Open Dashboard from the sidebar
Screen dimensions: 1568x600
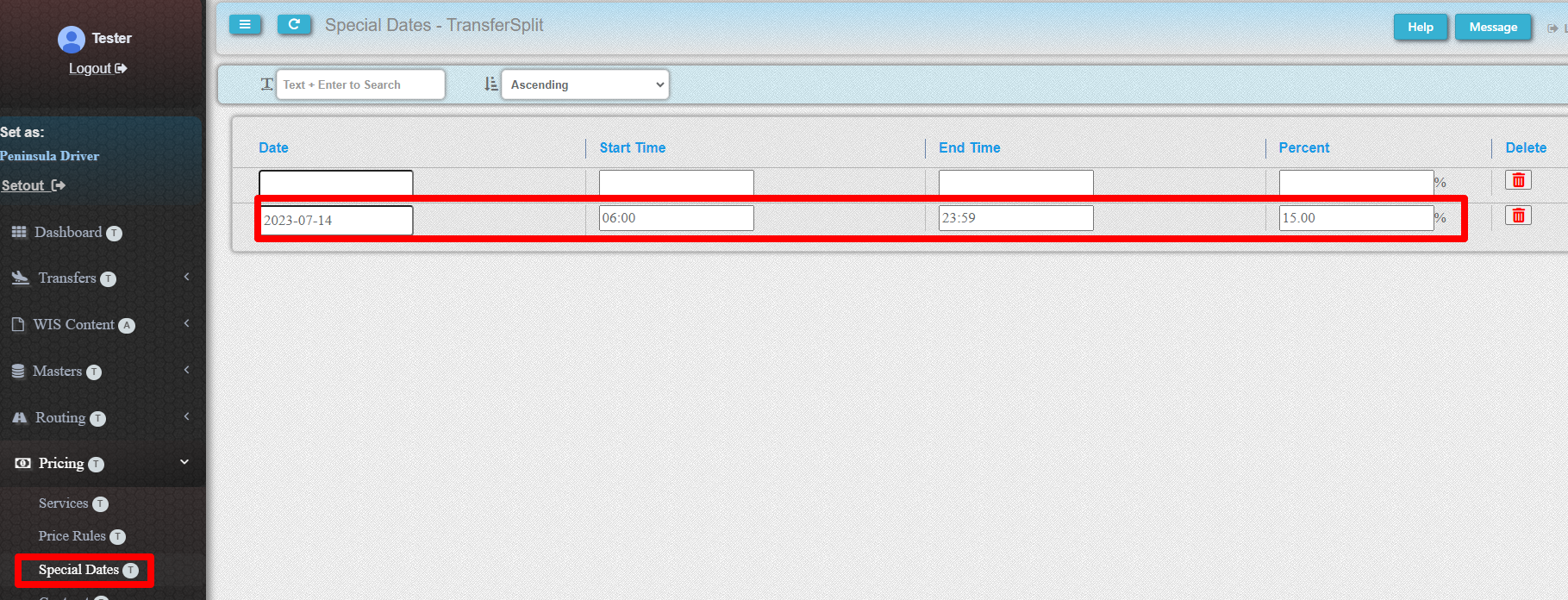[x=67, y=233]
